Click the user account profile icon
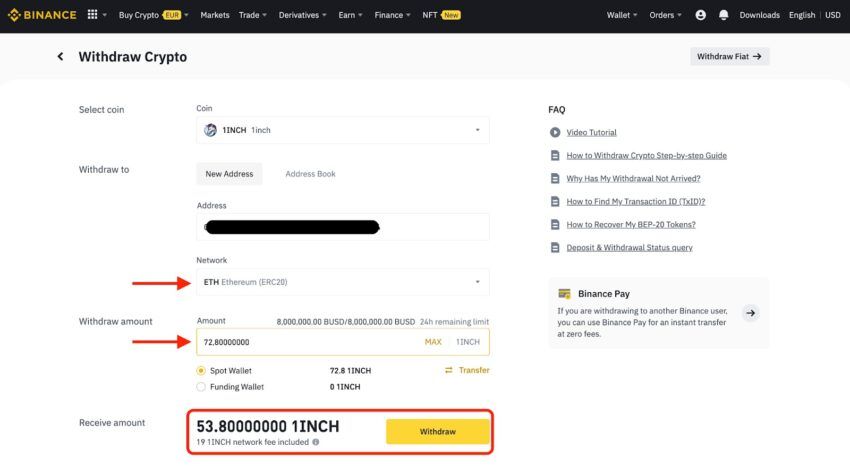850x466 pixels. point(700,15)
